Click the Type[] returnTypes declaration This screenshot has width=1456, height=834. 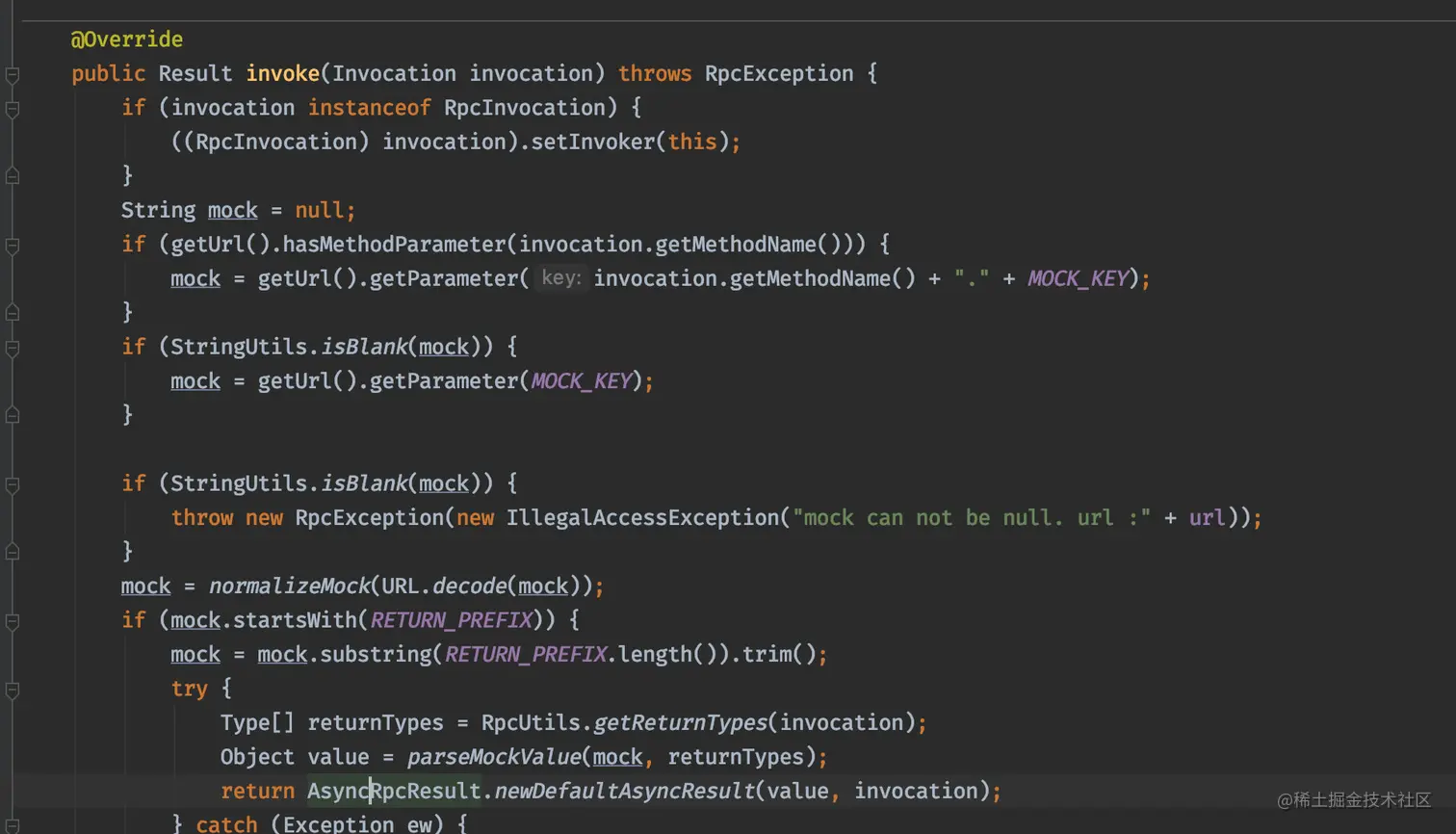pyautogui.click(x=332, y=723)
